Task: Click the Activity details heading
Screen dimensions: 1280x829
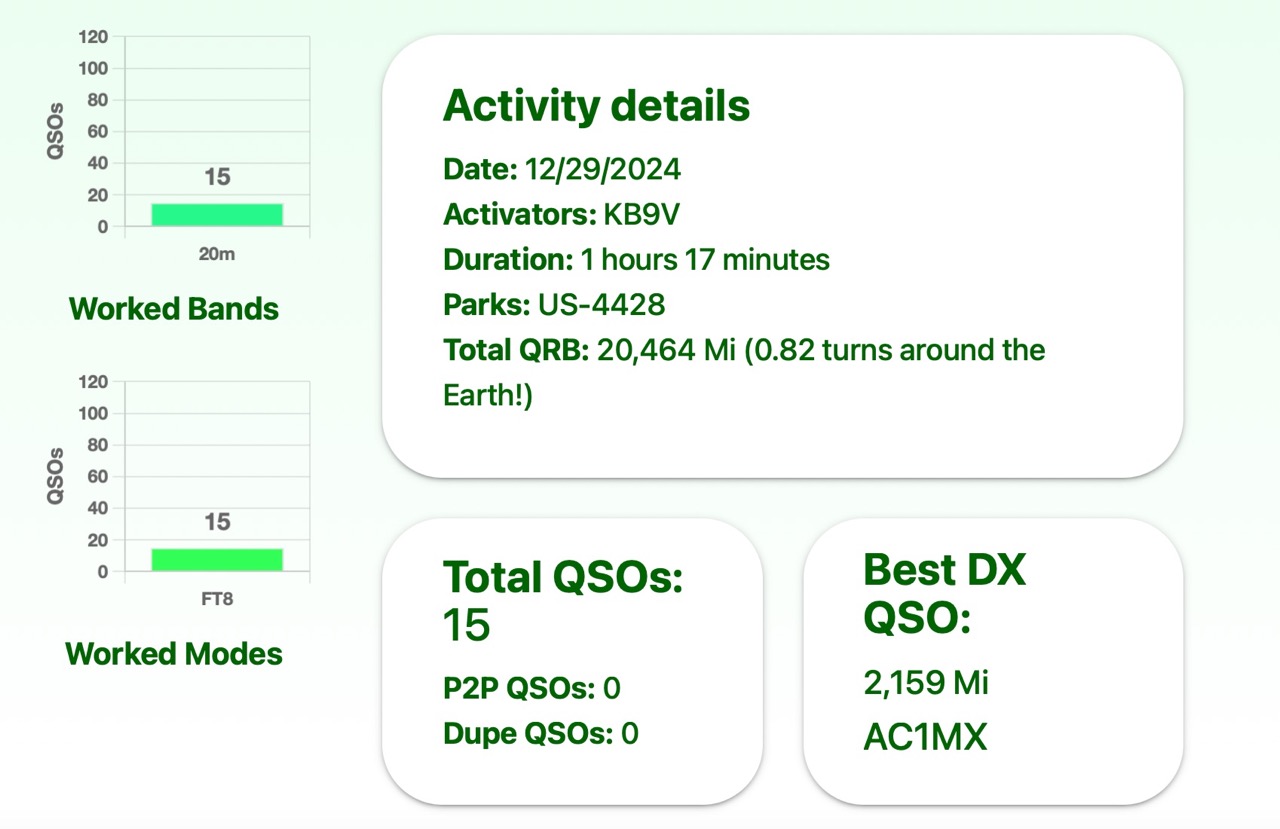Action: coord(596,105)
